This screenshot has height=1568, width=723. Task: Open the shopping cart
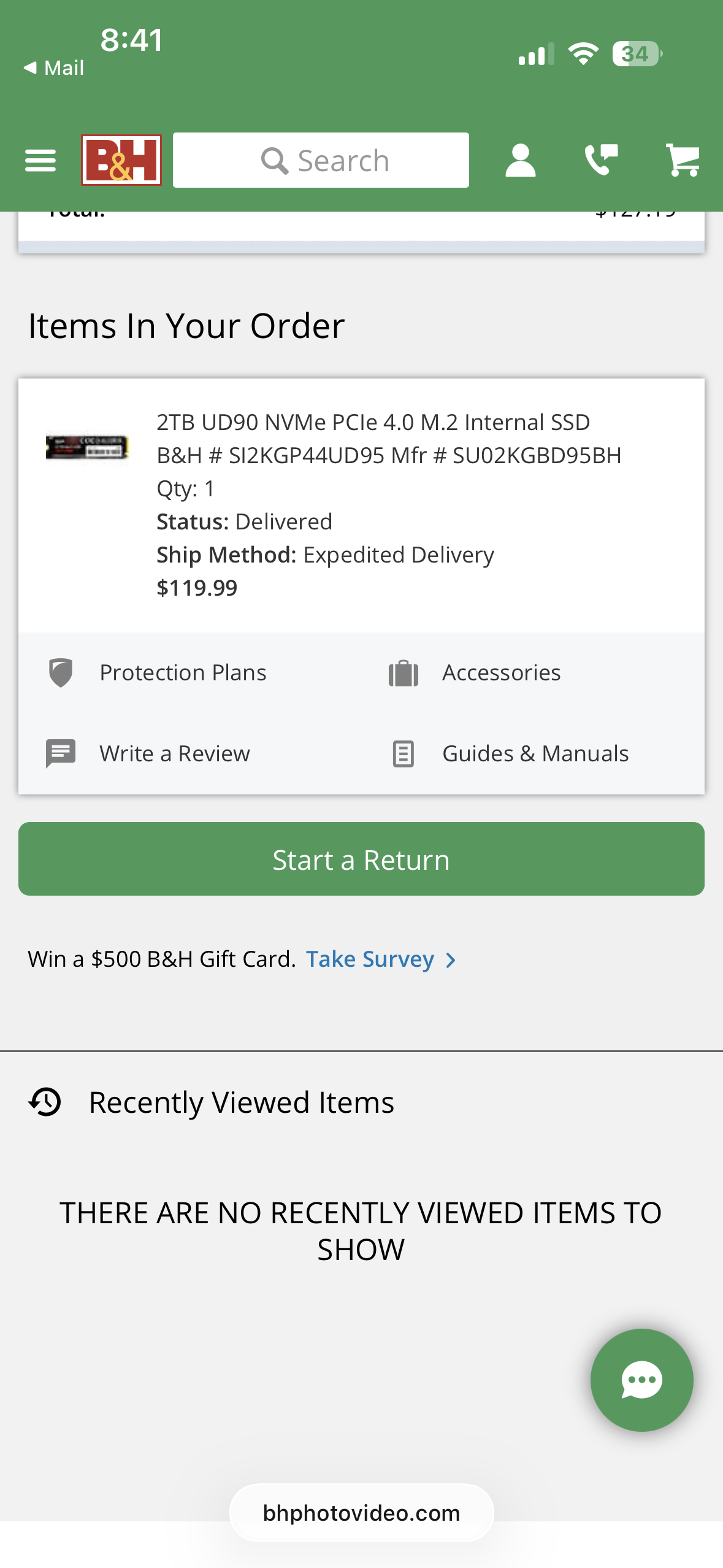point(683,161)
